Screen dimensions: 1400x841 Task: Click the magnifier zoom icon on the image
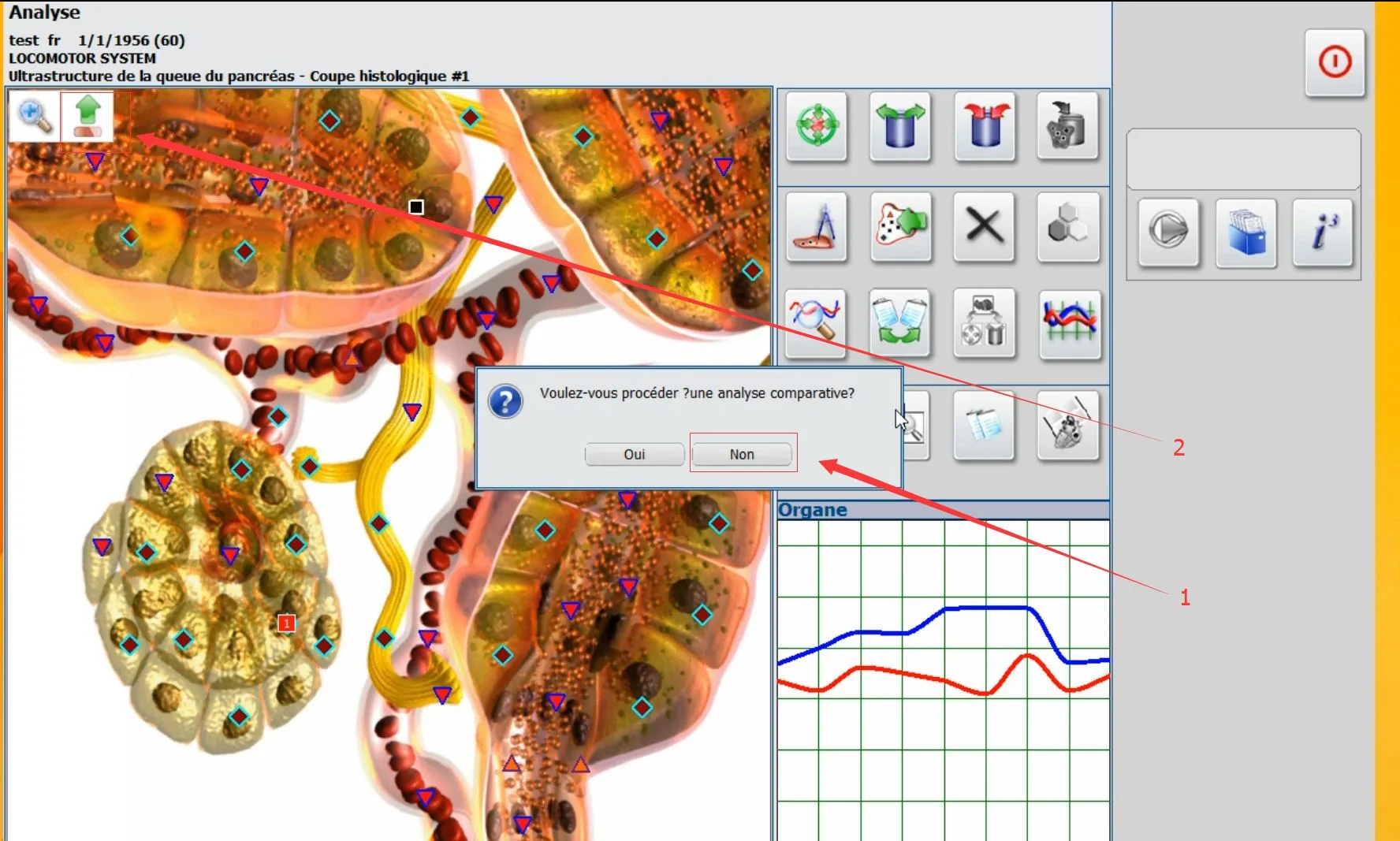tap(35, 117)
